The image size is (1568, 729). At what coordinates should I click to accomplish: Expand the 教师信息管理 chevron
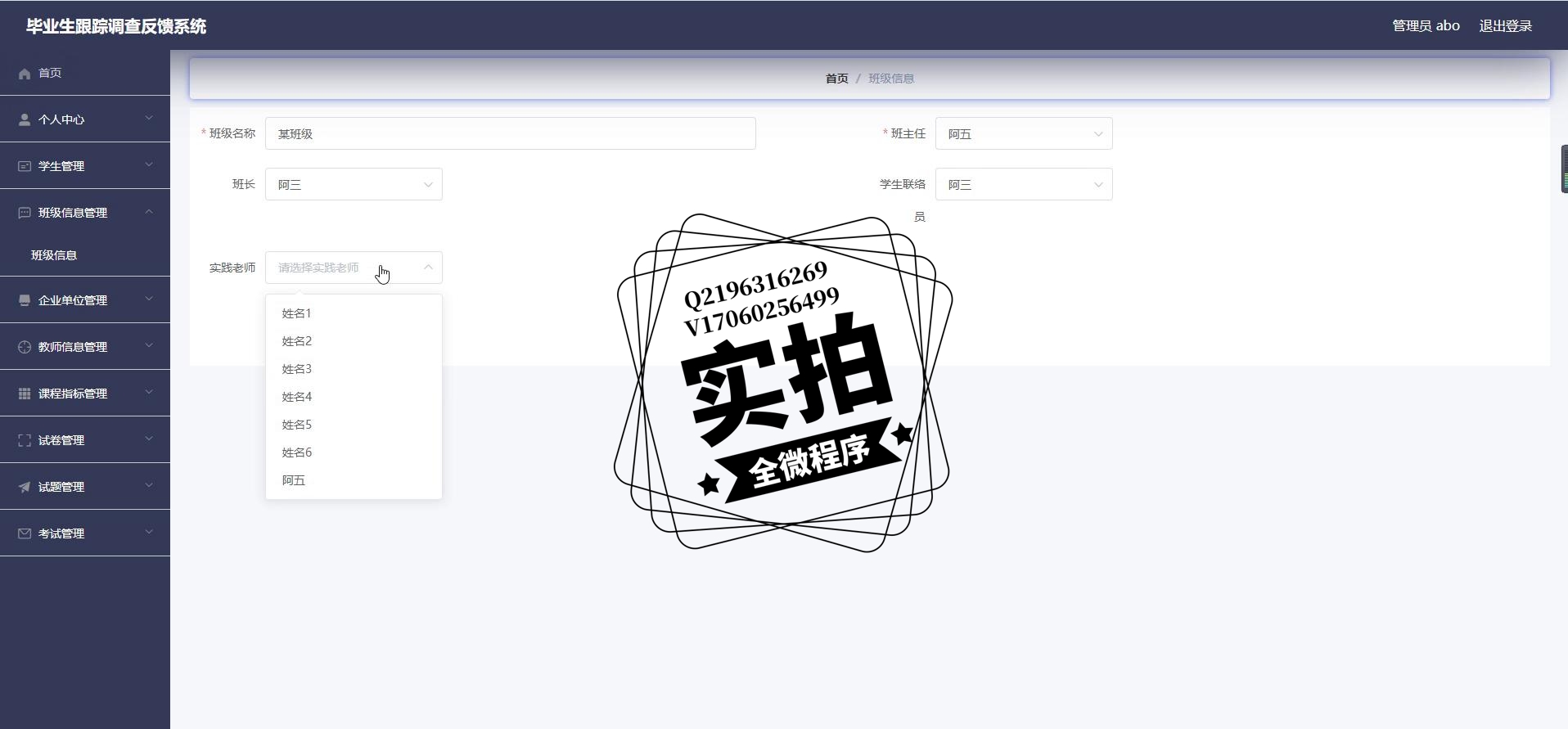[149, 346]
